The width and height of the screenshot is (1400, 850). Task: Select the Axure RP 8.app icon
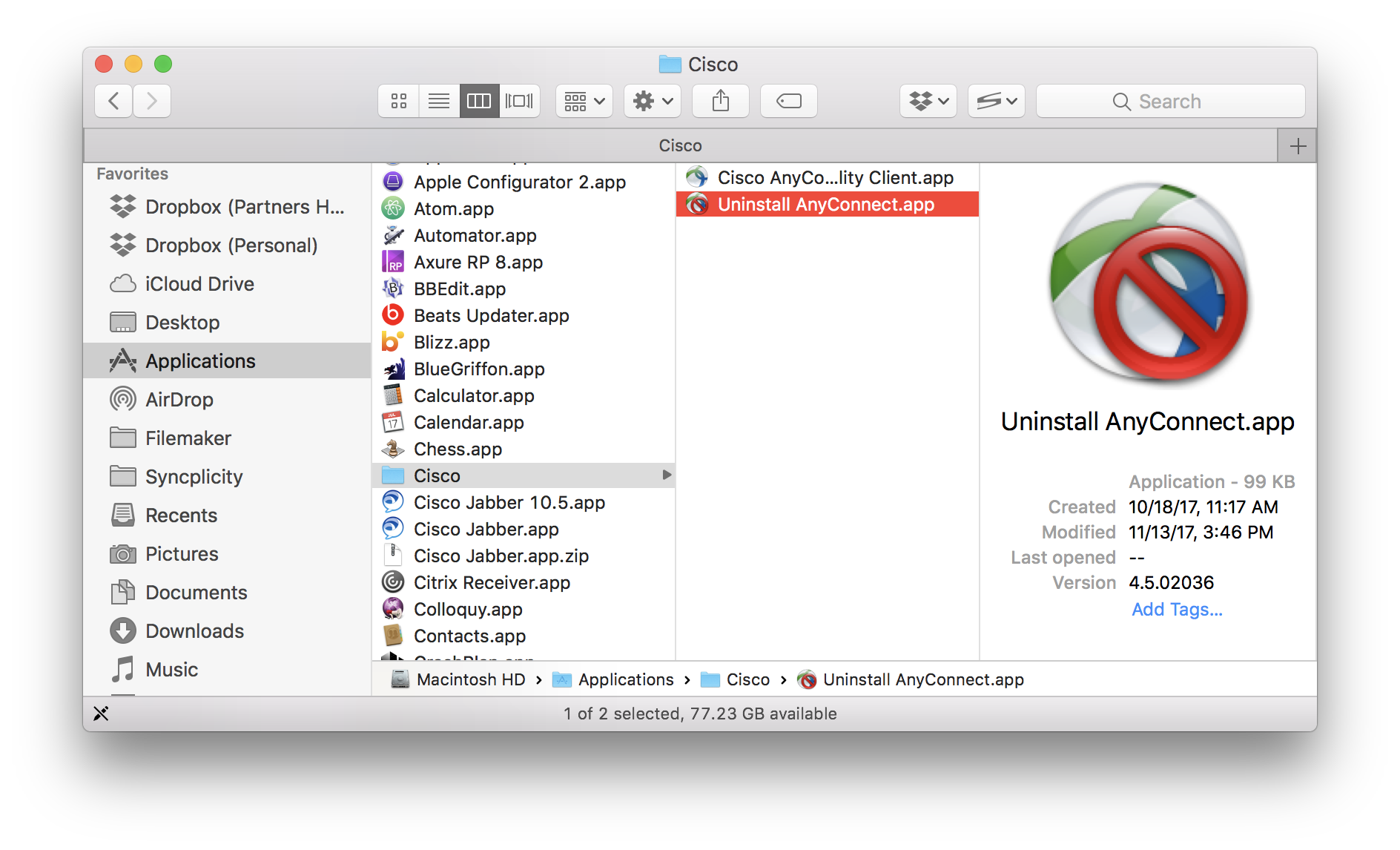click(393, 262)
